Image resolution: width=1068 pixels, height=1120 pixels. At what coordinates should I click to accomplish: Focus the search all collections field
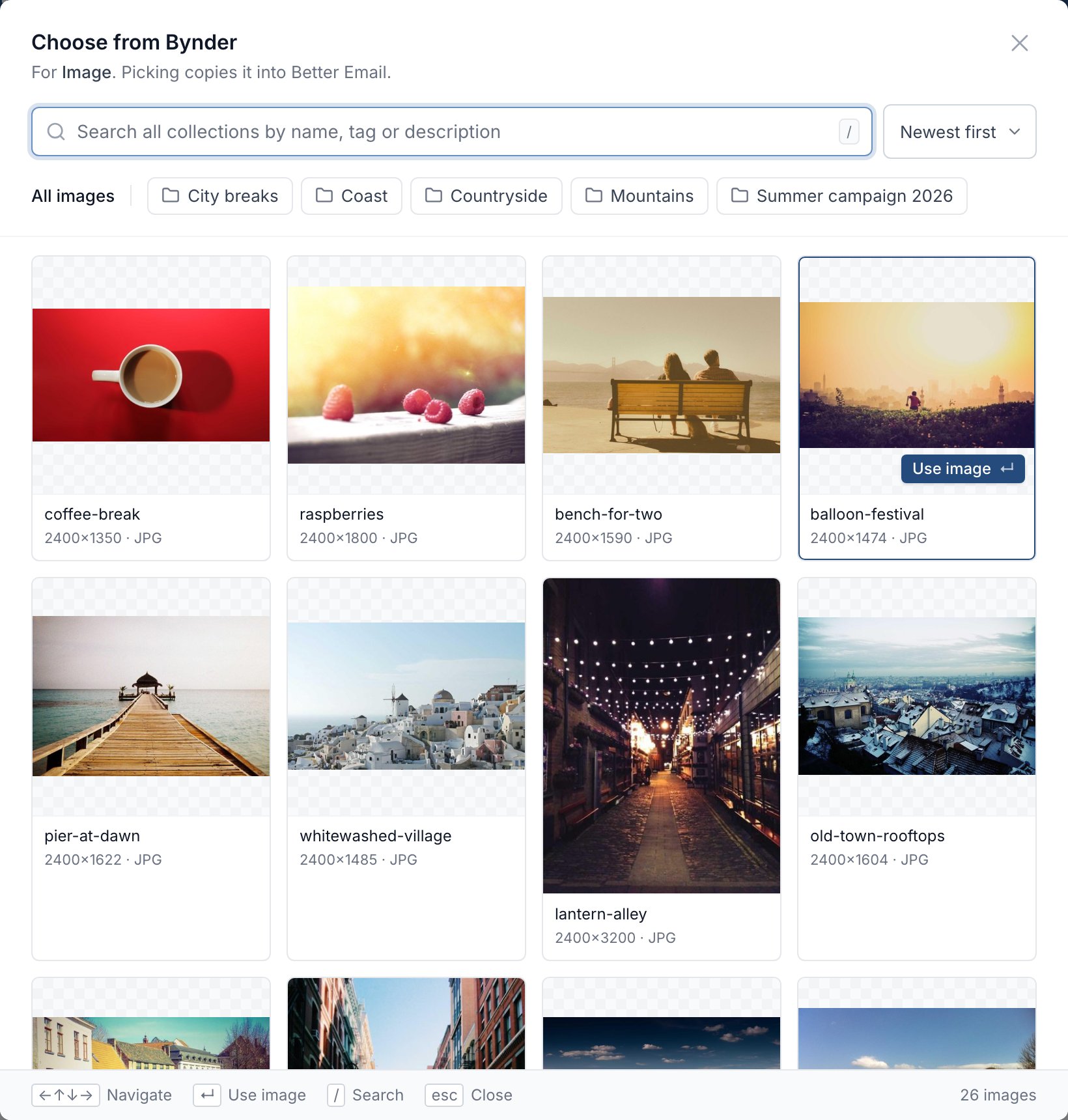[x=452, y=132]
